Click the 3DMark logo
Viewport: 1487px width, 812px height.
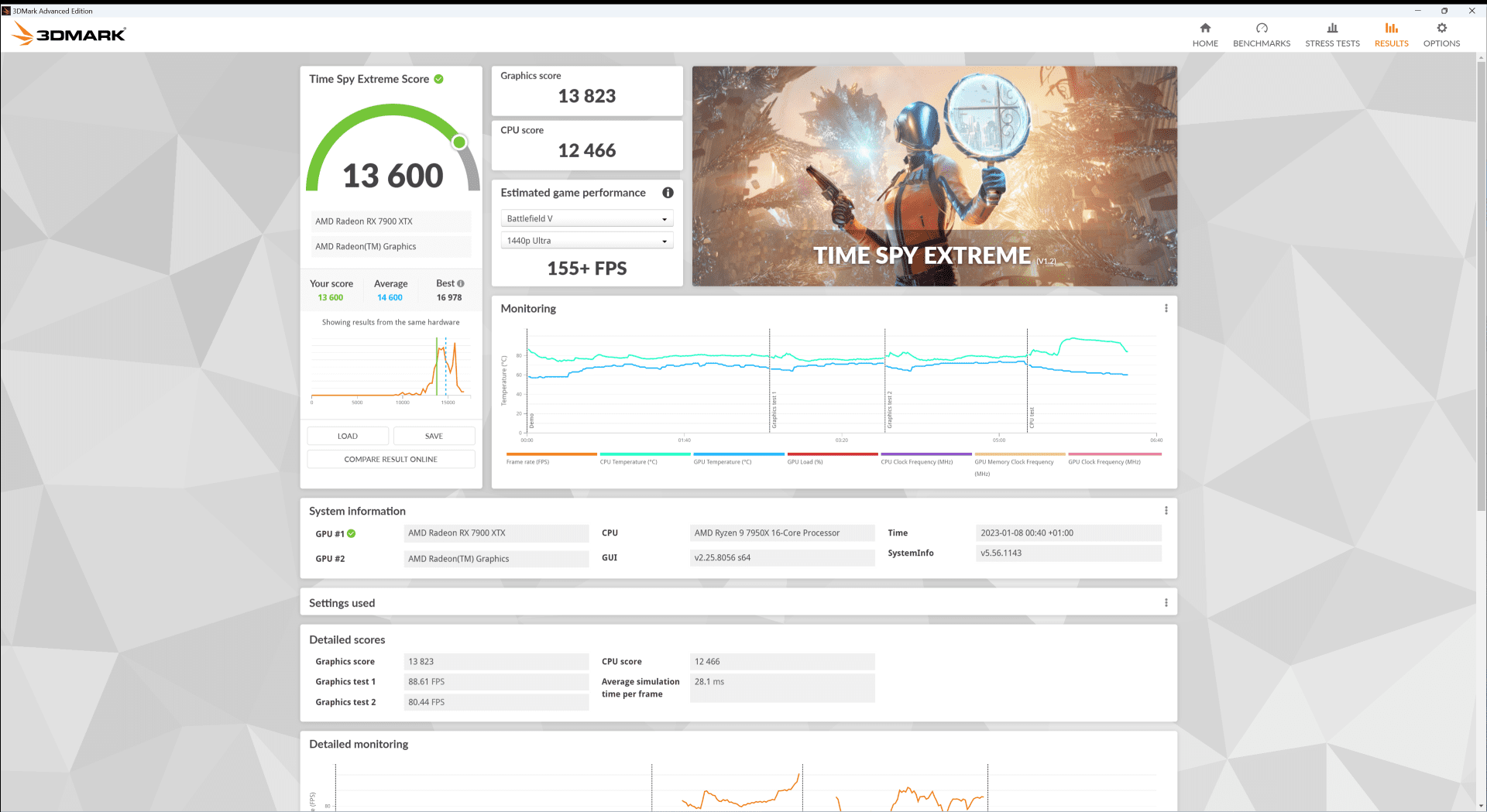pyautogui.click(x=69, y=33)
